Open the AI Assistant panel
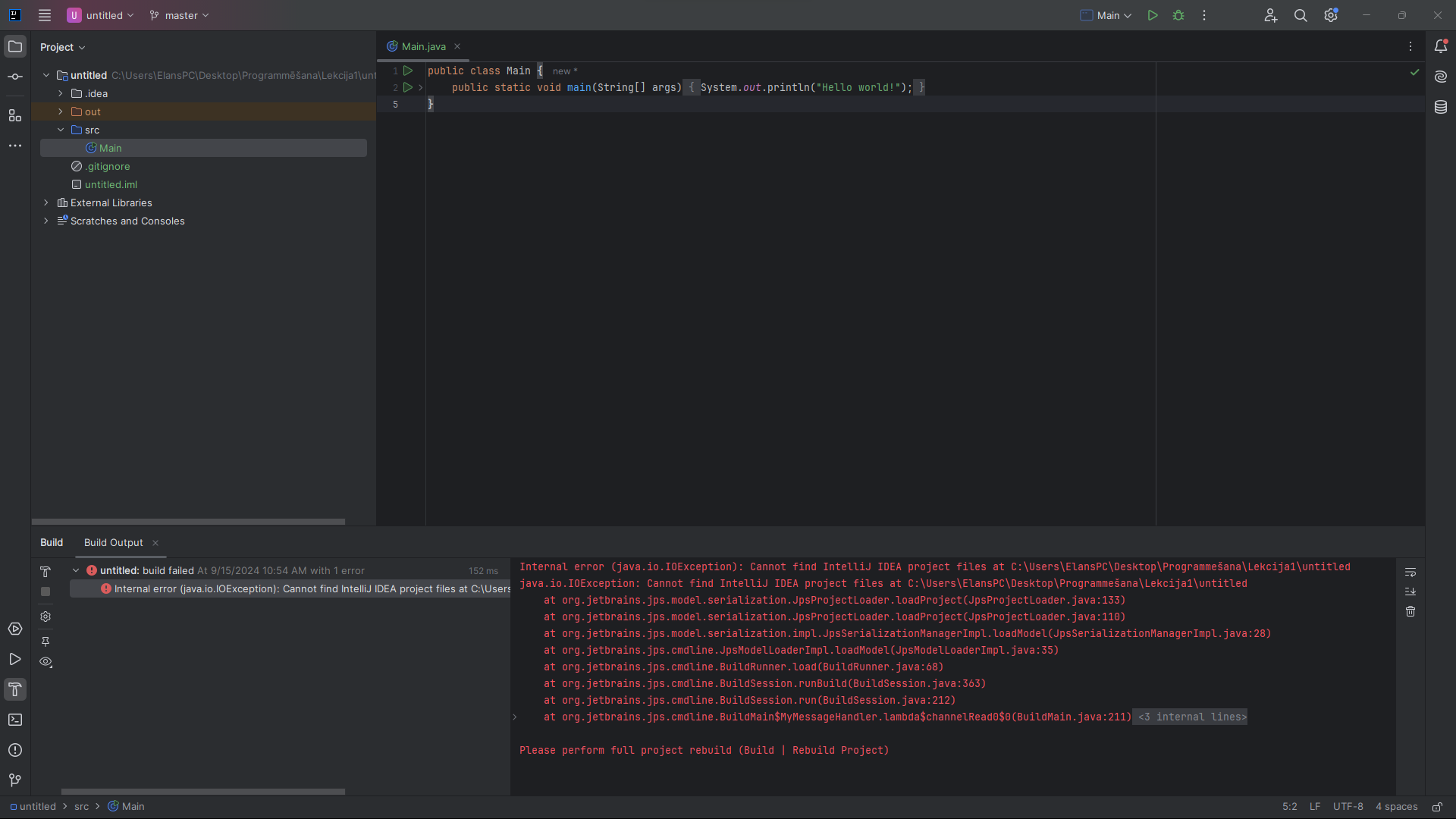1456x819 pixels. (x=1441, y=76)
